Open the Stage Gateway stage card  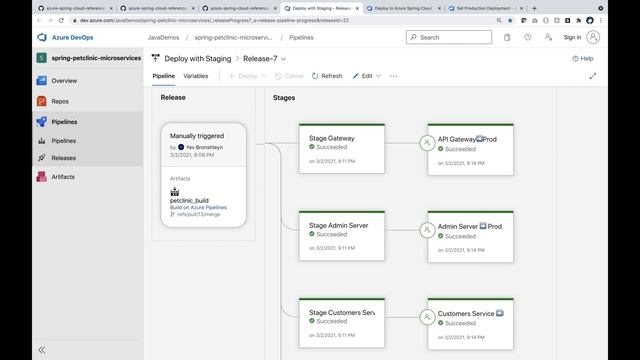342,149
